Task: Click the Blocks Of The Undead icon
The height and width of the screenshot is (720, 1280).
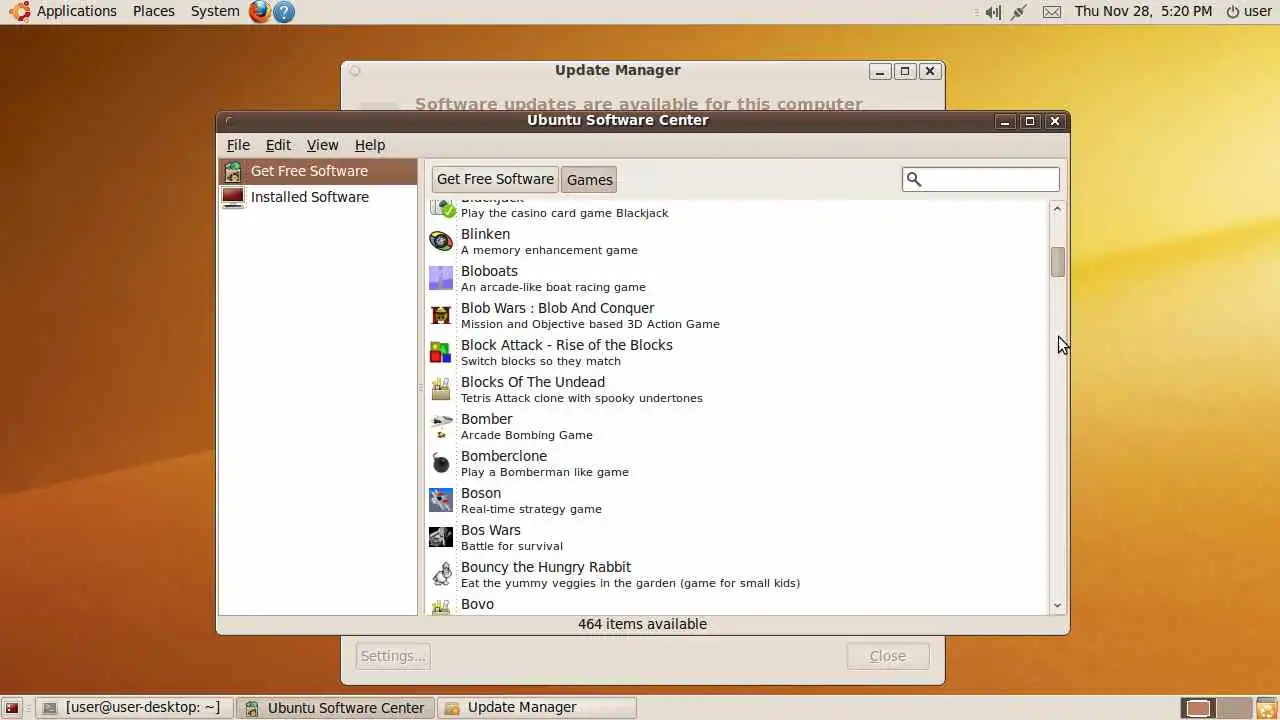Action: (x=441, y=389)
